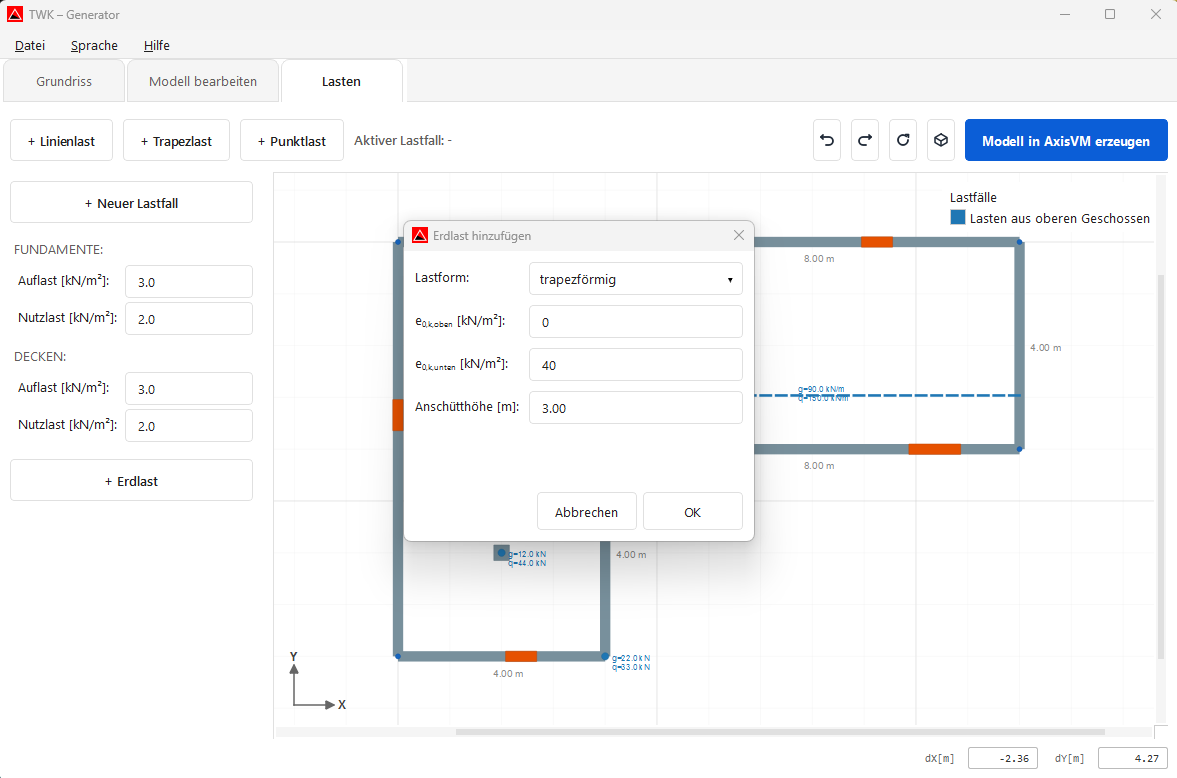
Task: Click the redo arrow icon
Action: 865,141
